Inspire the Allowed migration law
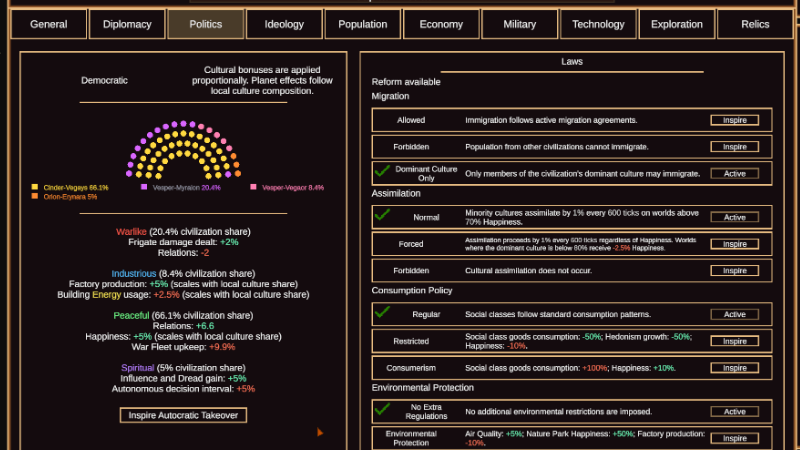This screenshot has width=800, height=450. click(x=735, y=120)
